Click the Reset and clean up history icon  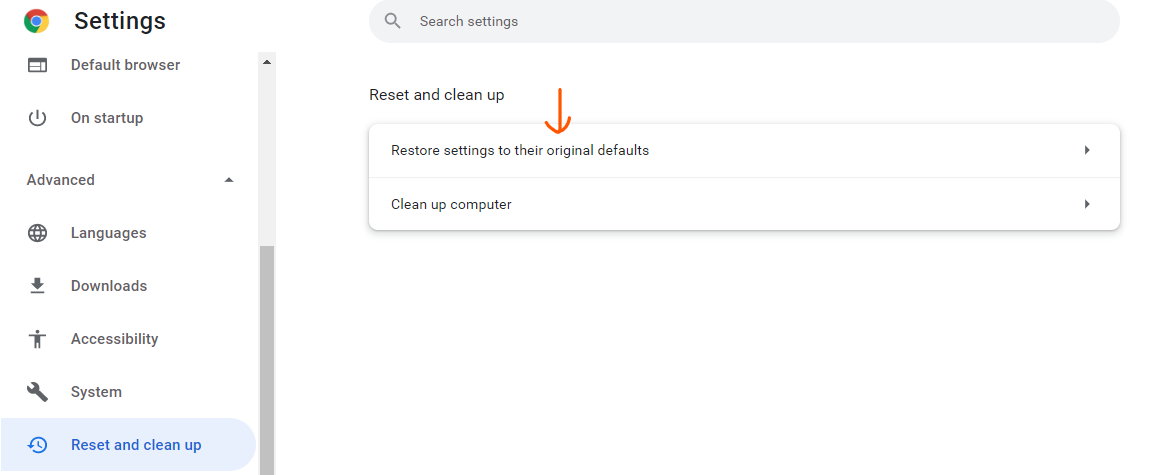click(37, 445)
